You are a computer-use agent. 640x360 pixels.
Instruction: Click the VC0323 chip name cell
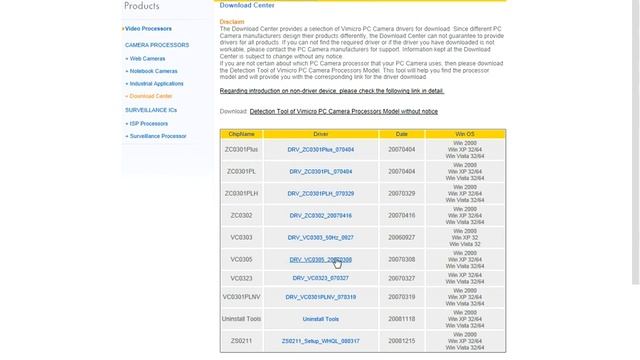tap(242, 278)
